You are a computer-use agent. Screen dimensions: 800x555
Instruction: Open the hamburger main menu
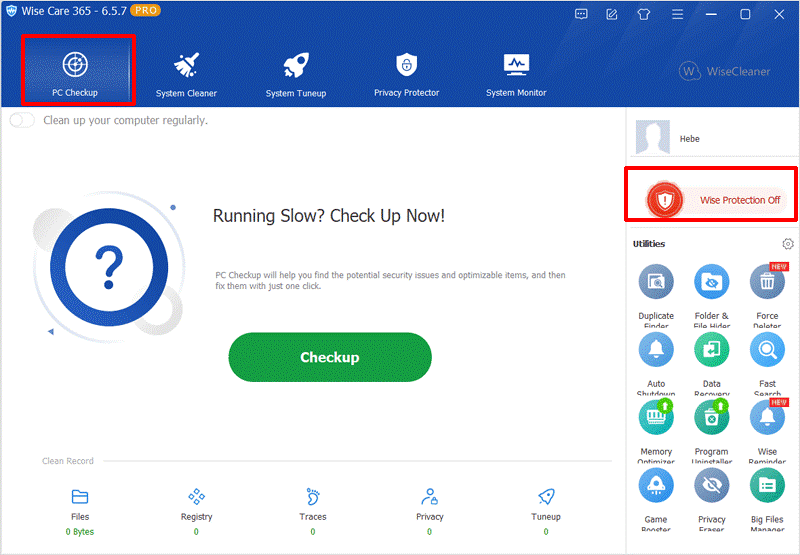pyautogui.click(x=678, y=14)
